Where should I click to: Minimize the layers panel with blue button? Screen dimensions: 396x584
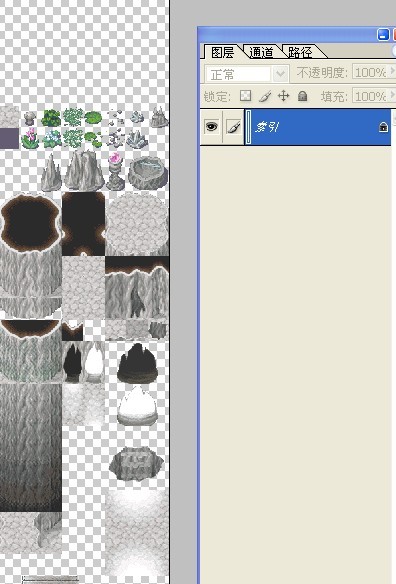tap(383, 35)
